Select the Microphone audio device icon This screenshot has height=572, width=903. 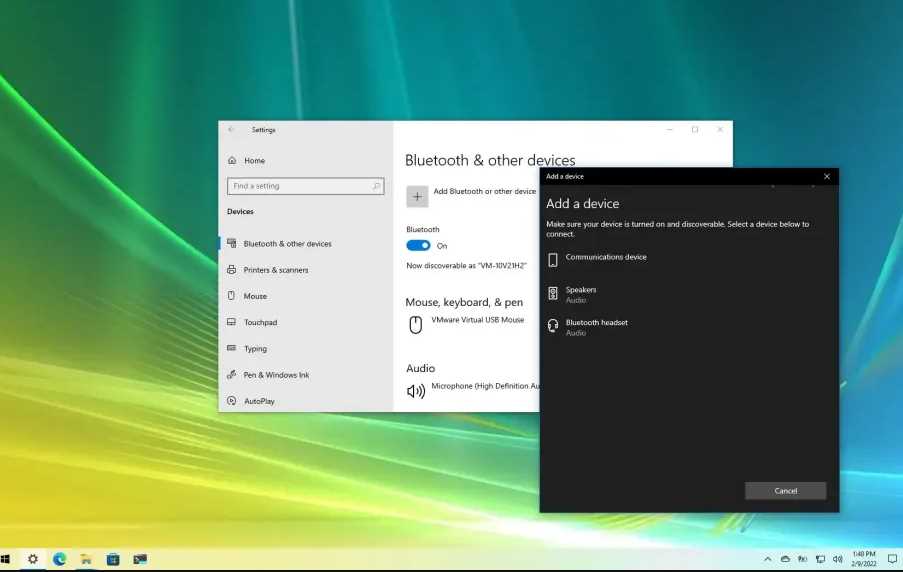tap(416, 390)
